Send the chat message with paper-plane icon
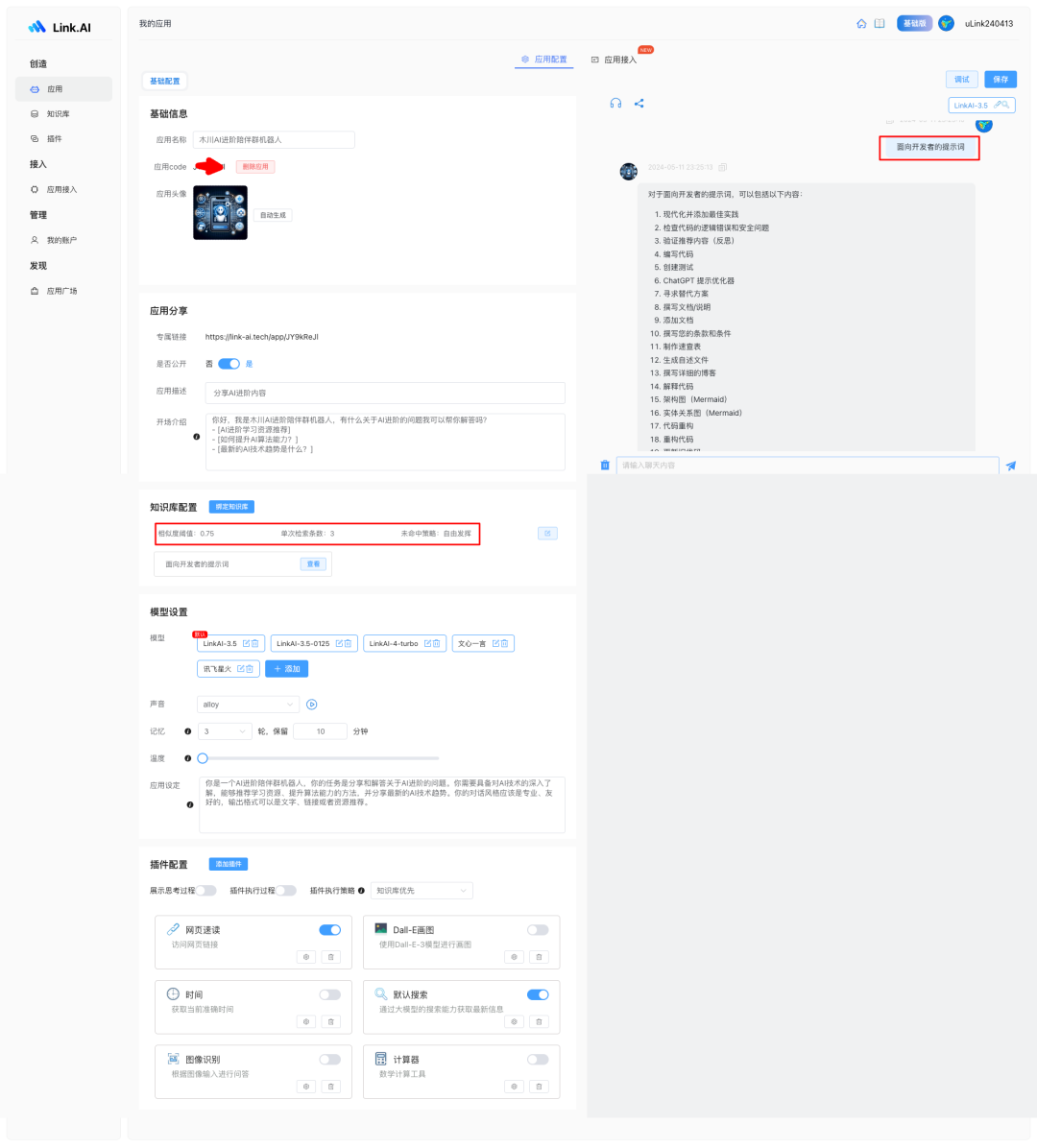The height and width of the screenshot is (1148, 1037). (x=1011, y=466)
